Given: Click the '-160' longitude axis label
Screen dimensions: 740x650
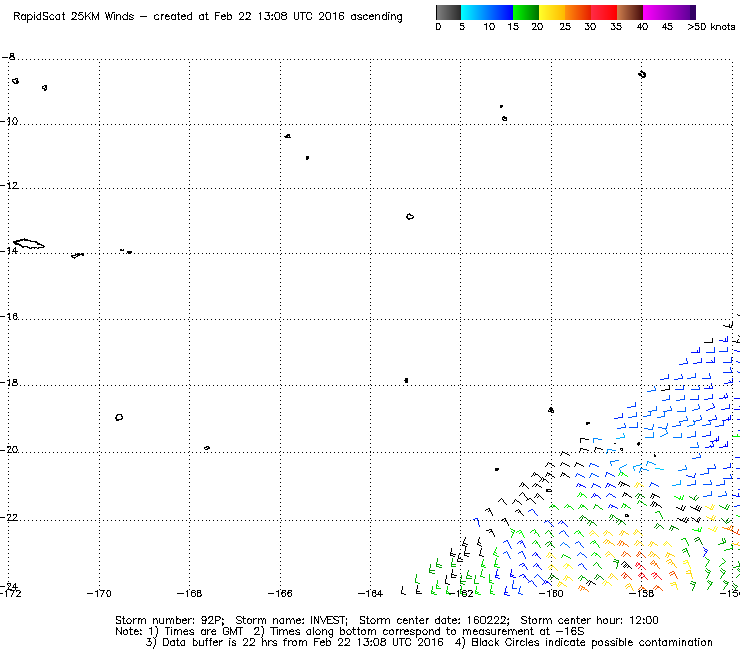Looking at the screenshot, I should click(x=551, y=594).
